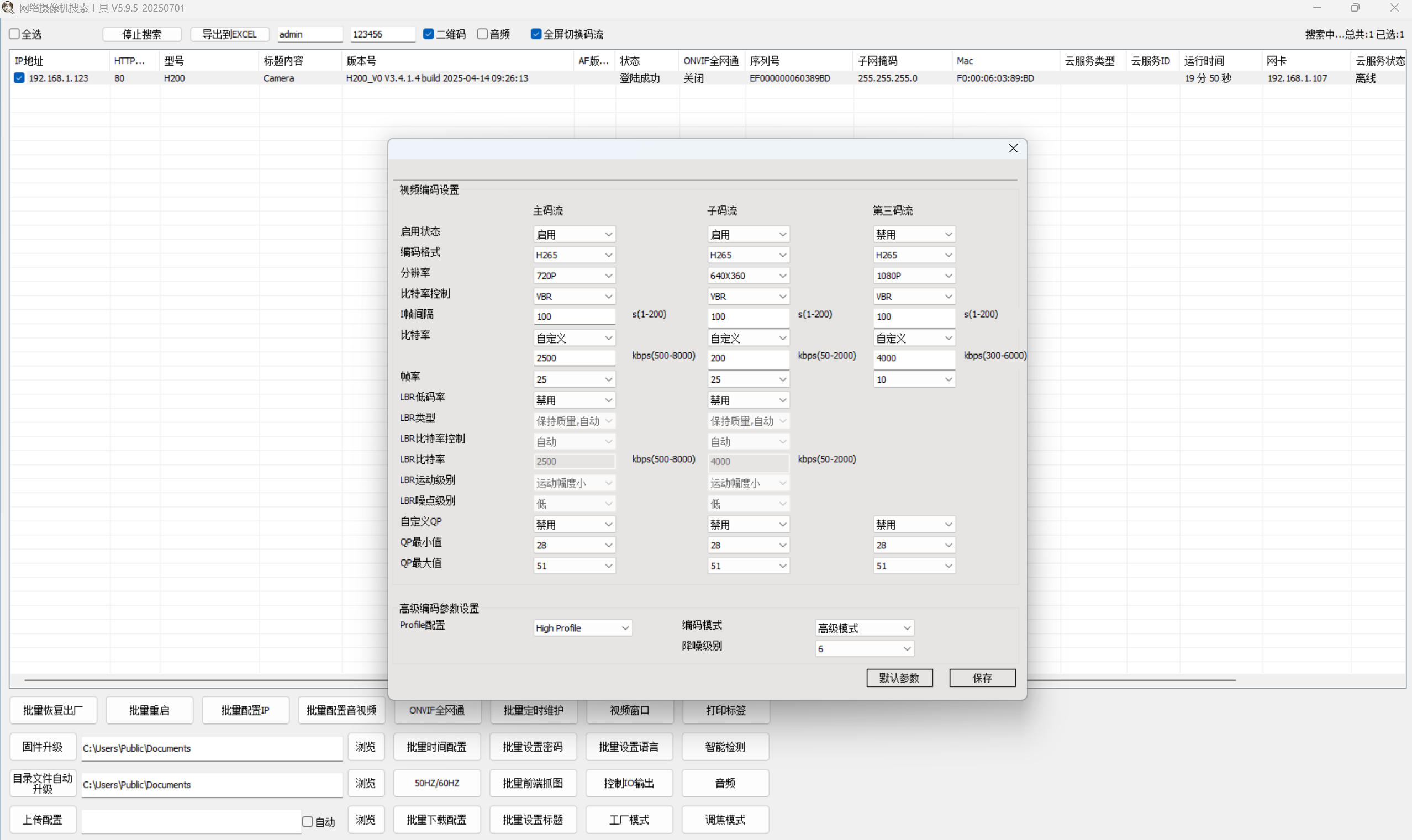The width and height of the screenshot is (1412, 840).
Task: Click the Mac column header
Action: click(1005, 61)
